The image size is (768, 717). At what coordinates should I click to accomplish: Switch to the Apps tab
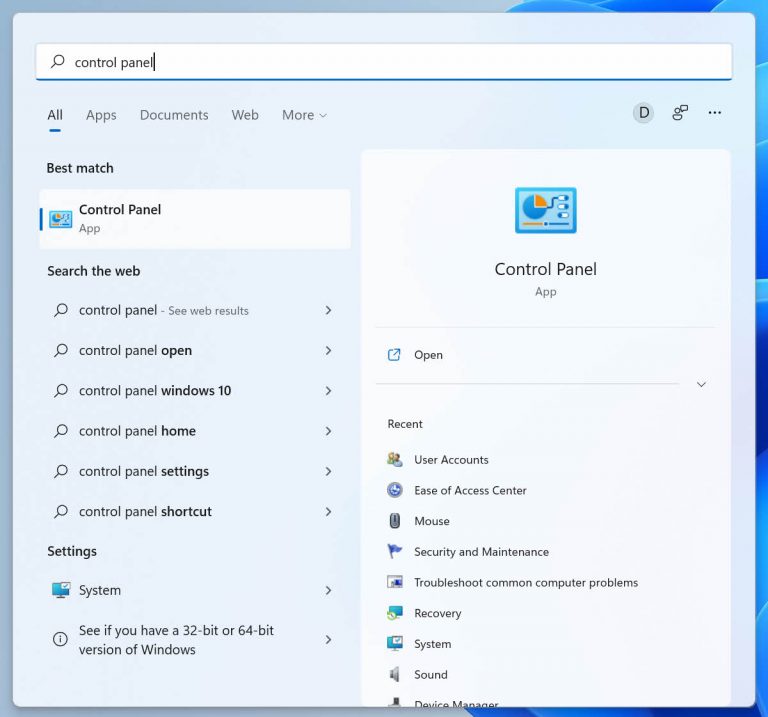(x=101, y=115)
